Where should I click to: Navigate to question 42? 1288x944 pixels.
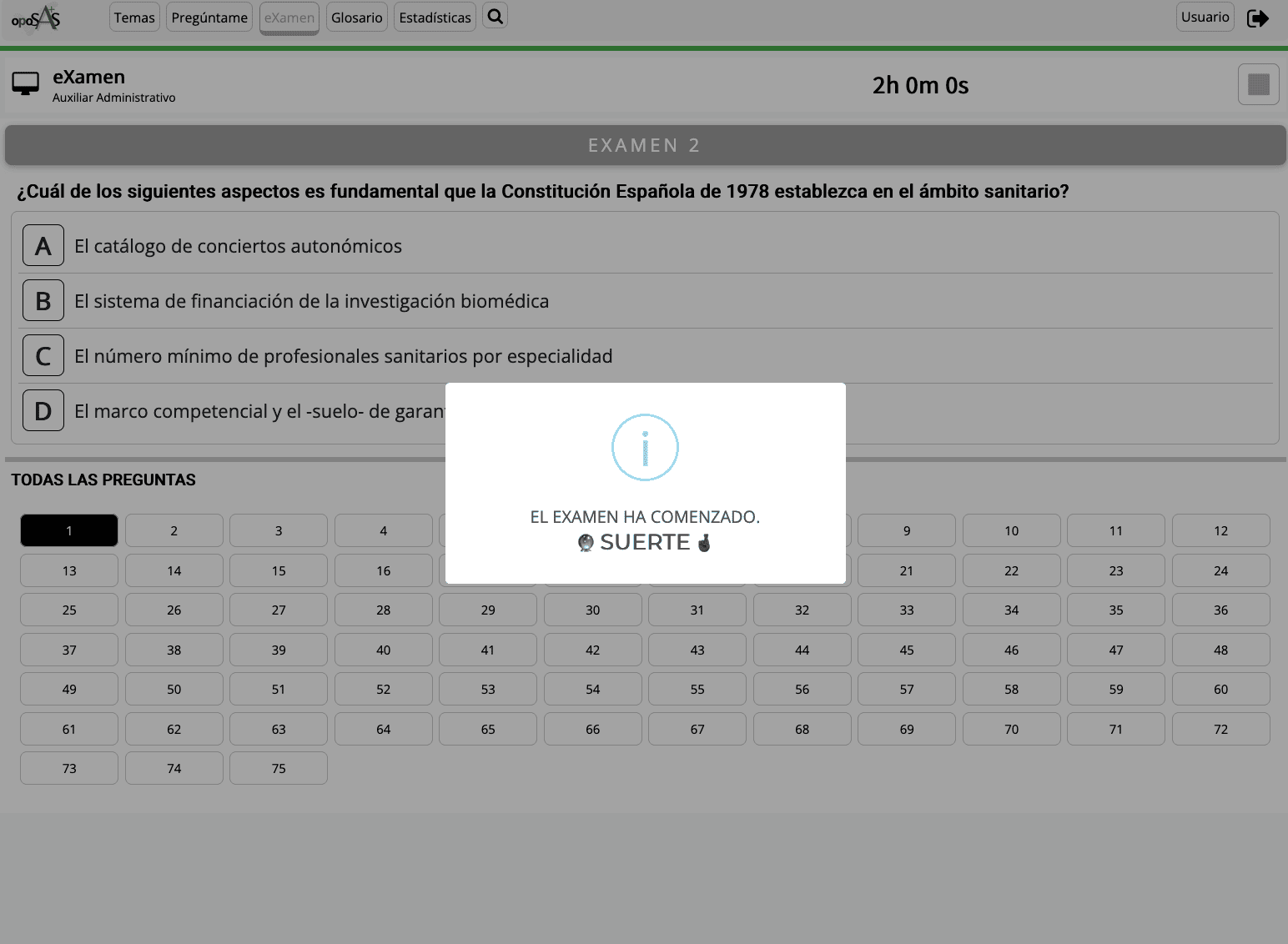(592, 650)
